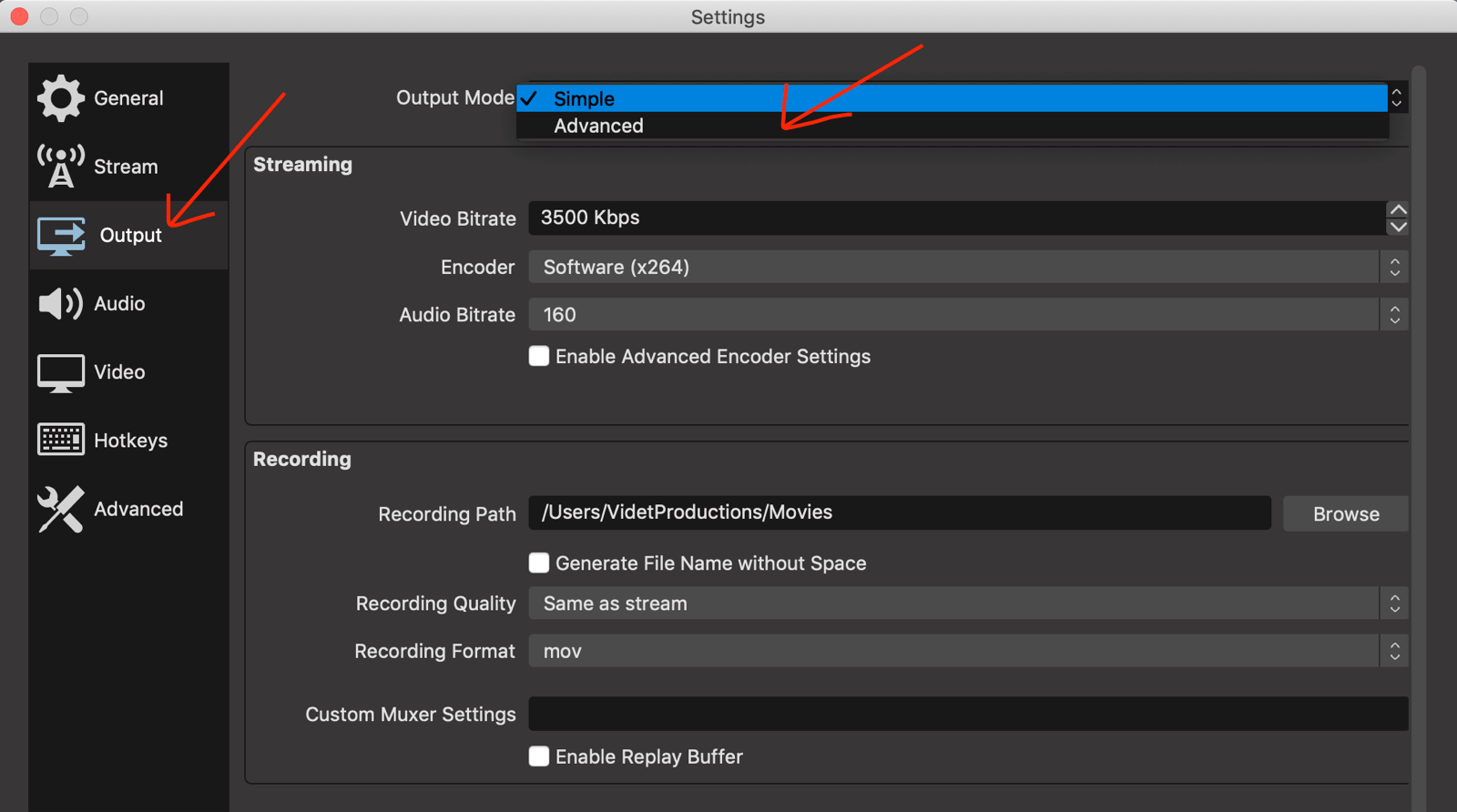Open the General settings tab

pos(128,98)
